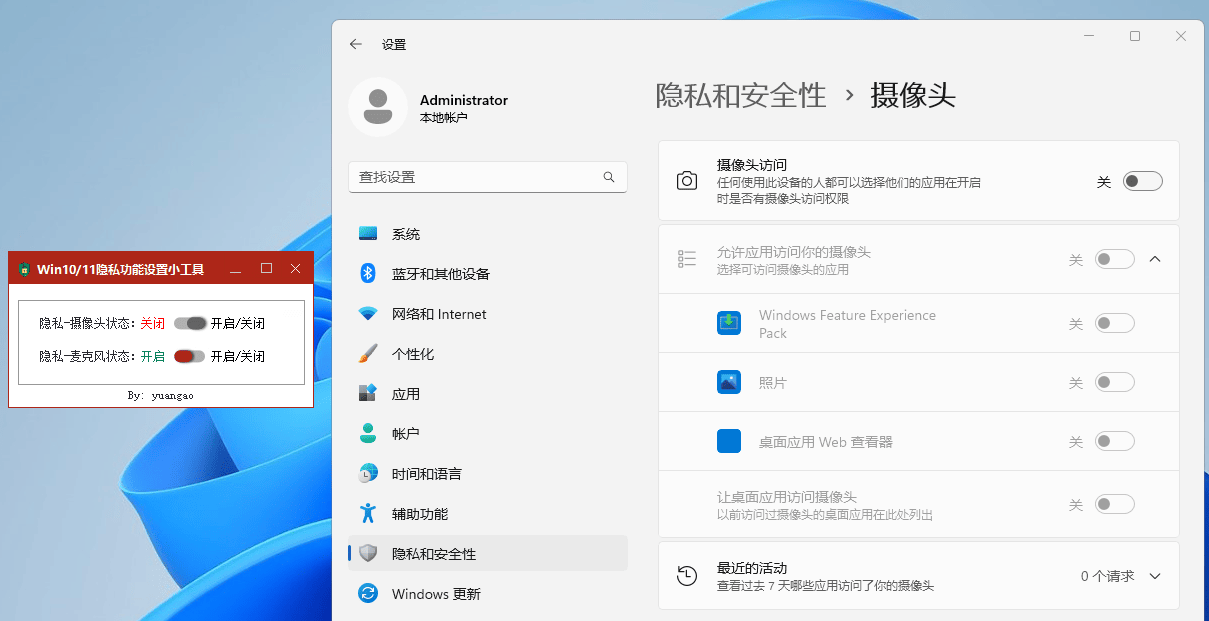Slide the 隐私-摄像头状态 switch
The image size is (1209, 621).
[x=188, y=323]
